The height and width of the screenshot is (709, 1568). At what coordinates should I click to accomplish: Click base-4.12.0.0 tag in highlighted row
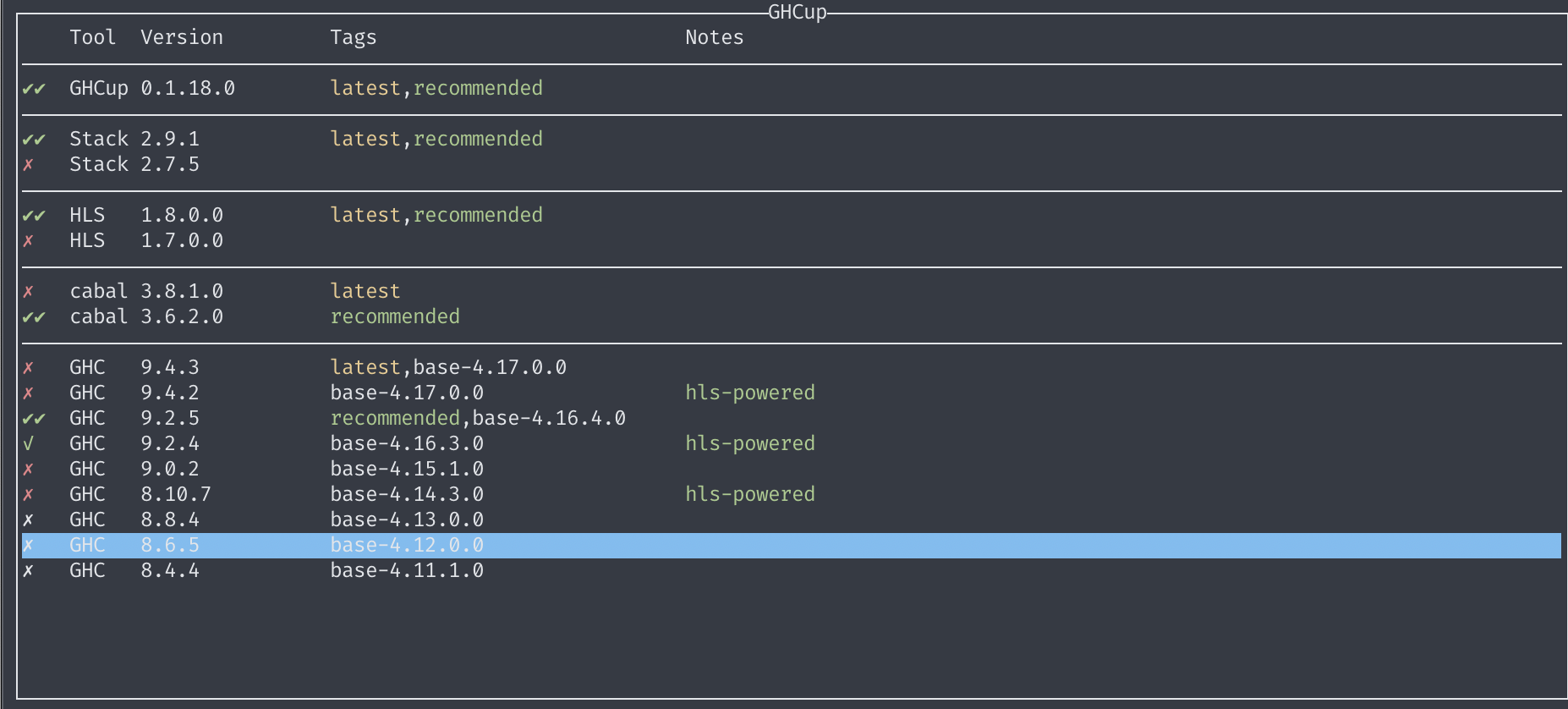click(407, 545)
